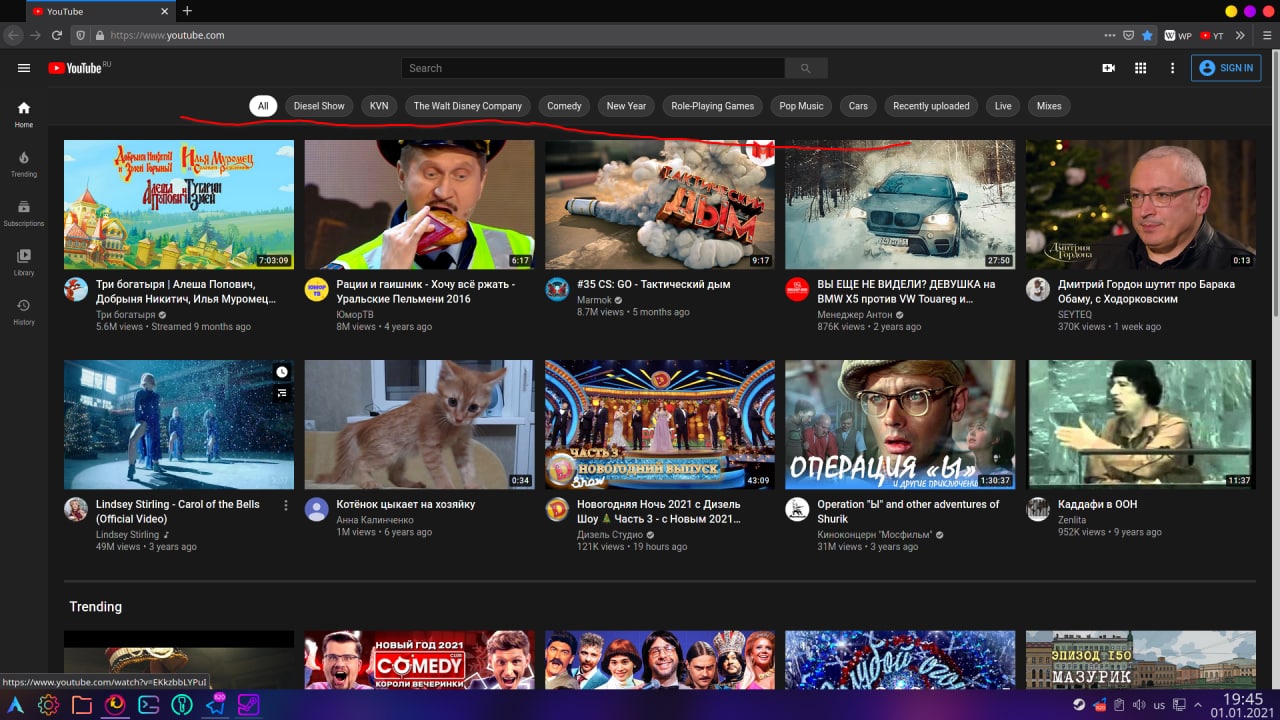Select the KVN chip
The width and height of the screenshot is (1280, 720).
pos(379,106)
